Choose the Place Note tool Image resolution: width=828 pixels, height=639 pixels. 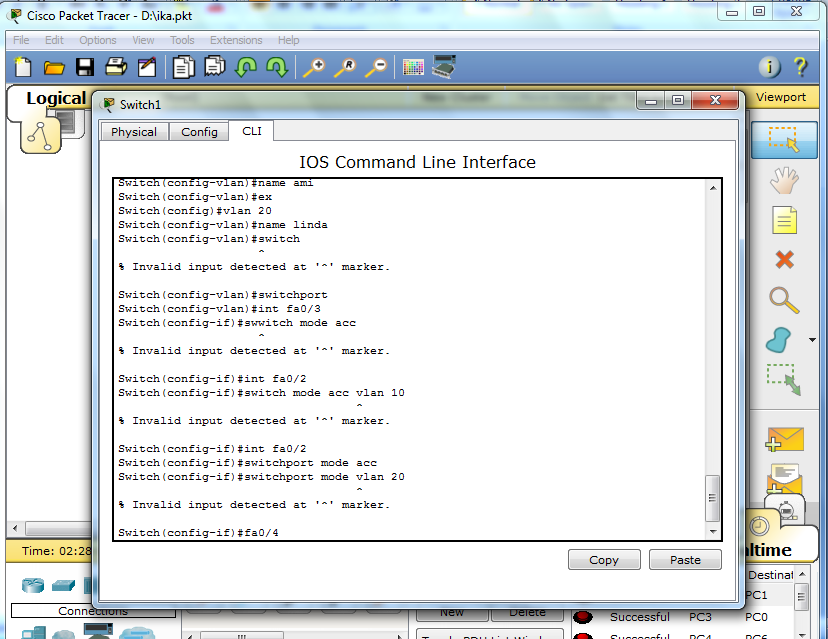point(784,220)
